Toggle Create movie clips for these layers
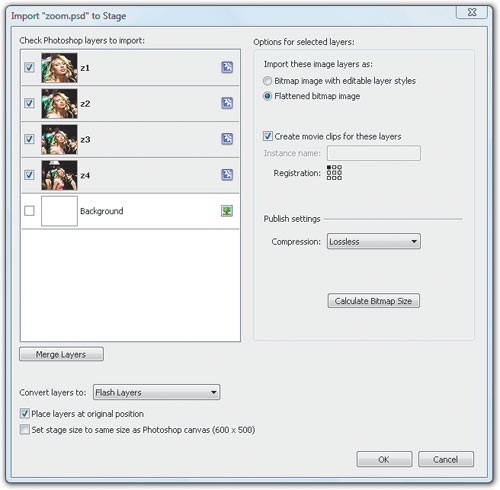This screenshot has width=500, height=490. 267,136
